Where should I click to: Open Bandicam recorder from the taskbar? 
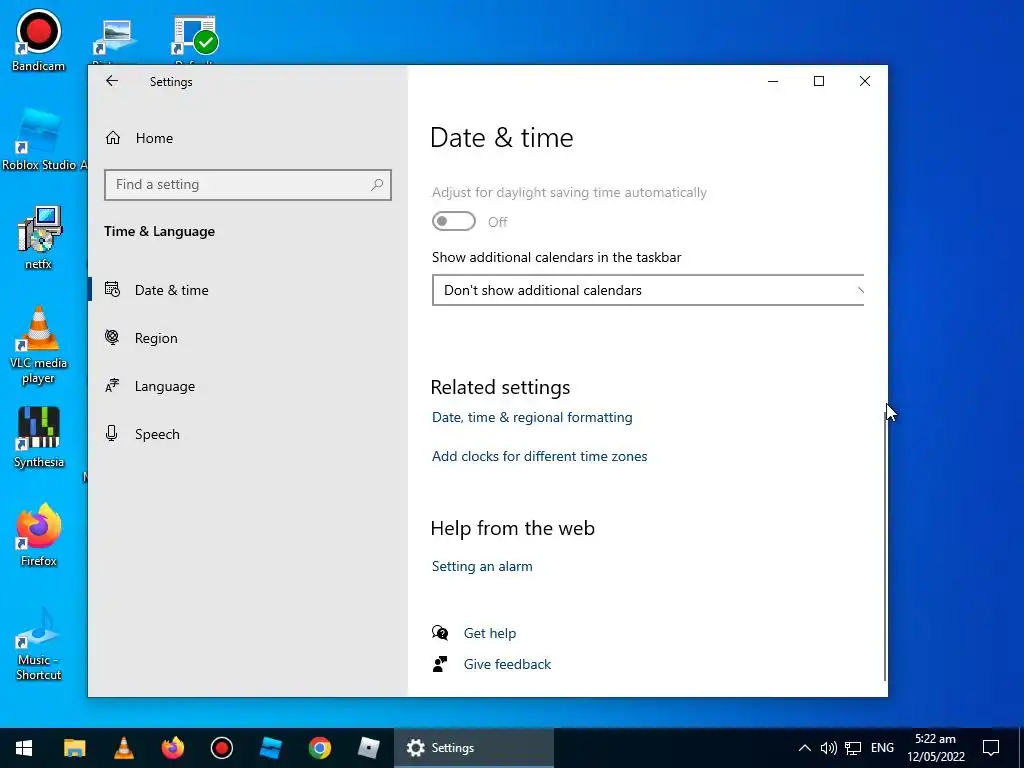coord(221,748)
